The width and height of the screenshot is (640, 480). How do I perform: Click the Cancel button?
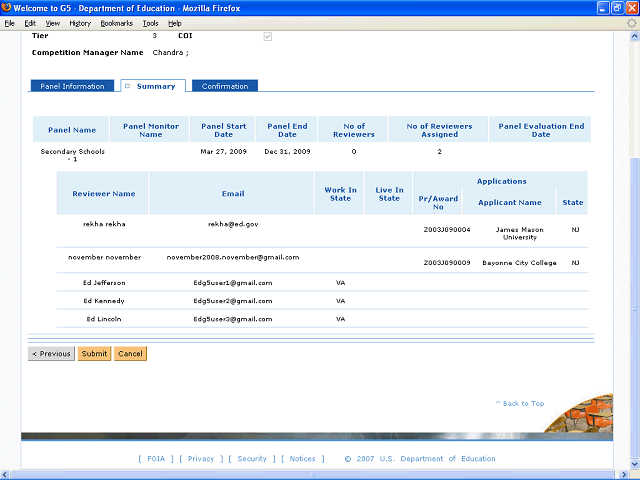130,353
